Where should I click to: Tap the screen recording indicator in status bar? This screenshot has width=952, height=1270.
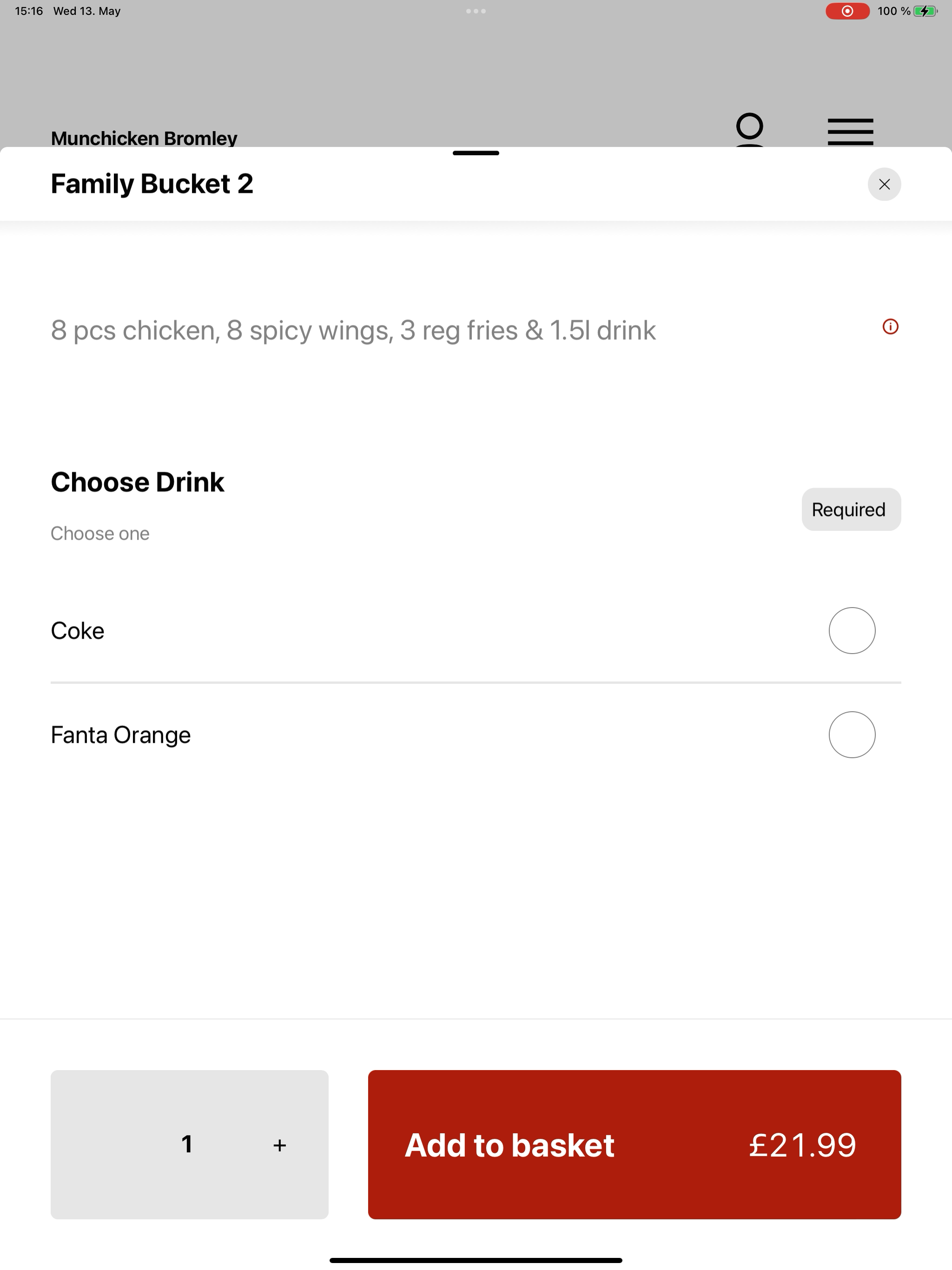coord(847,11)
